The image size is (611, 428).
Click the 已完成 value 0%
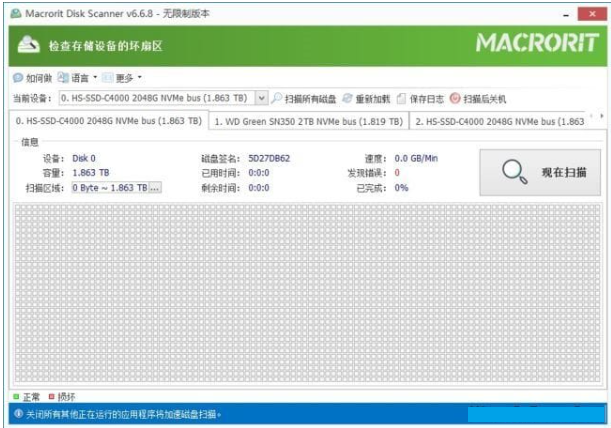click(x=401, y=188)
